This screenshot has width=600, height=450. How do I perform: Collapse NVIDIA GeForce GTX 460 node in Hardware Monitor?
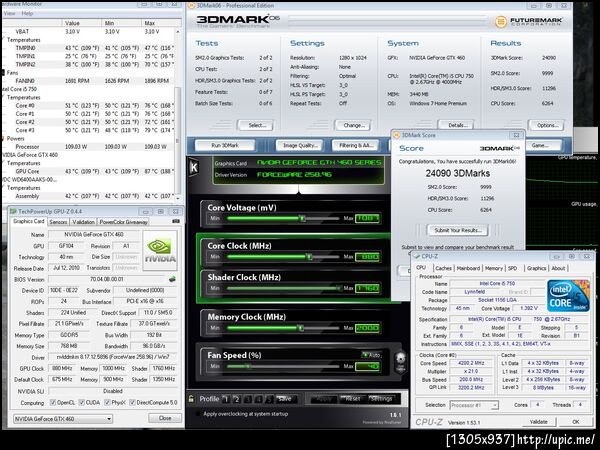30,155
